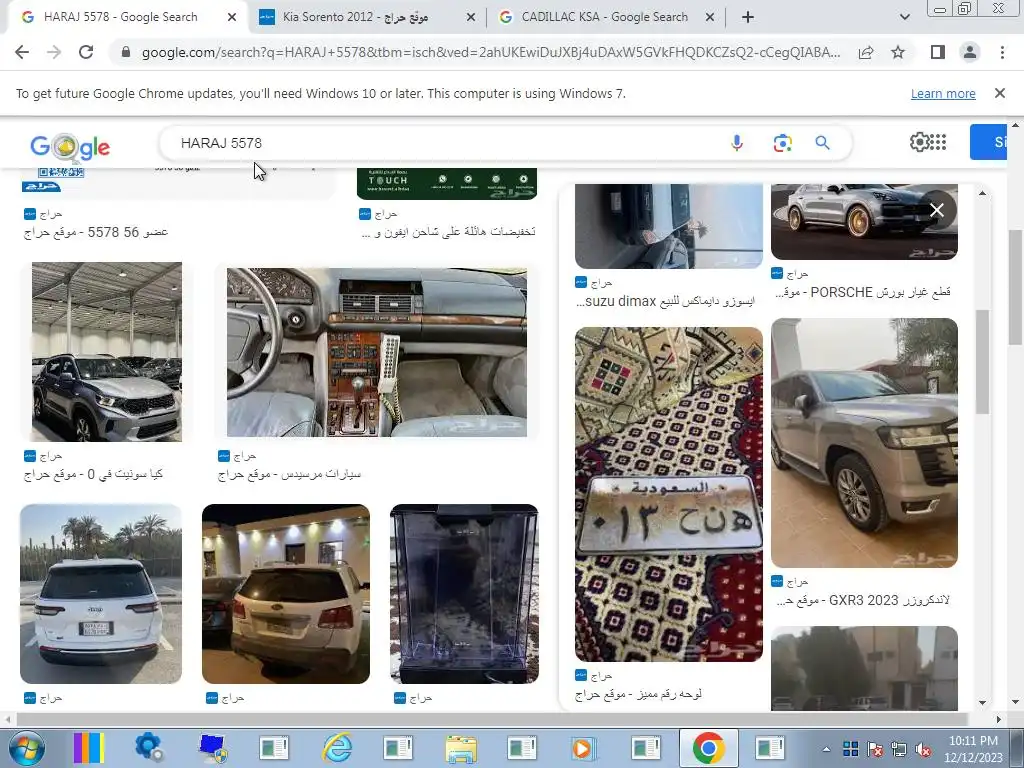This screenshot has width=1024, height=768.
Task: Start voice search with the microphone icon
Action: click(737, 142)
